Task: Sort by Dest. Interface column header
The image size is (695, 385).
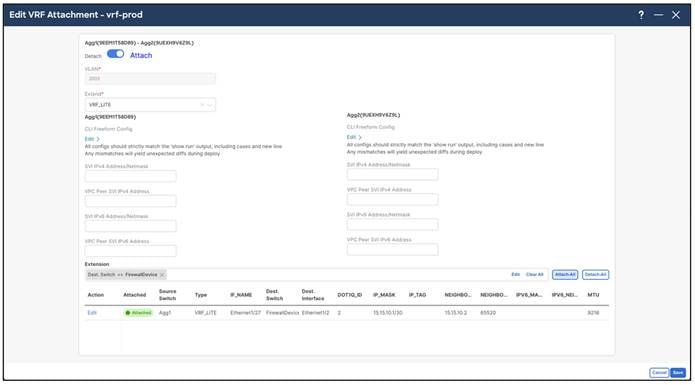Action: [313, 295]
